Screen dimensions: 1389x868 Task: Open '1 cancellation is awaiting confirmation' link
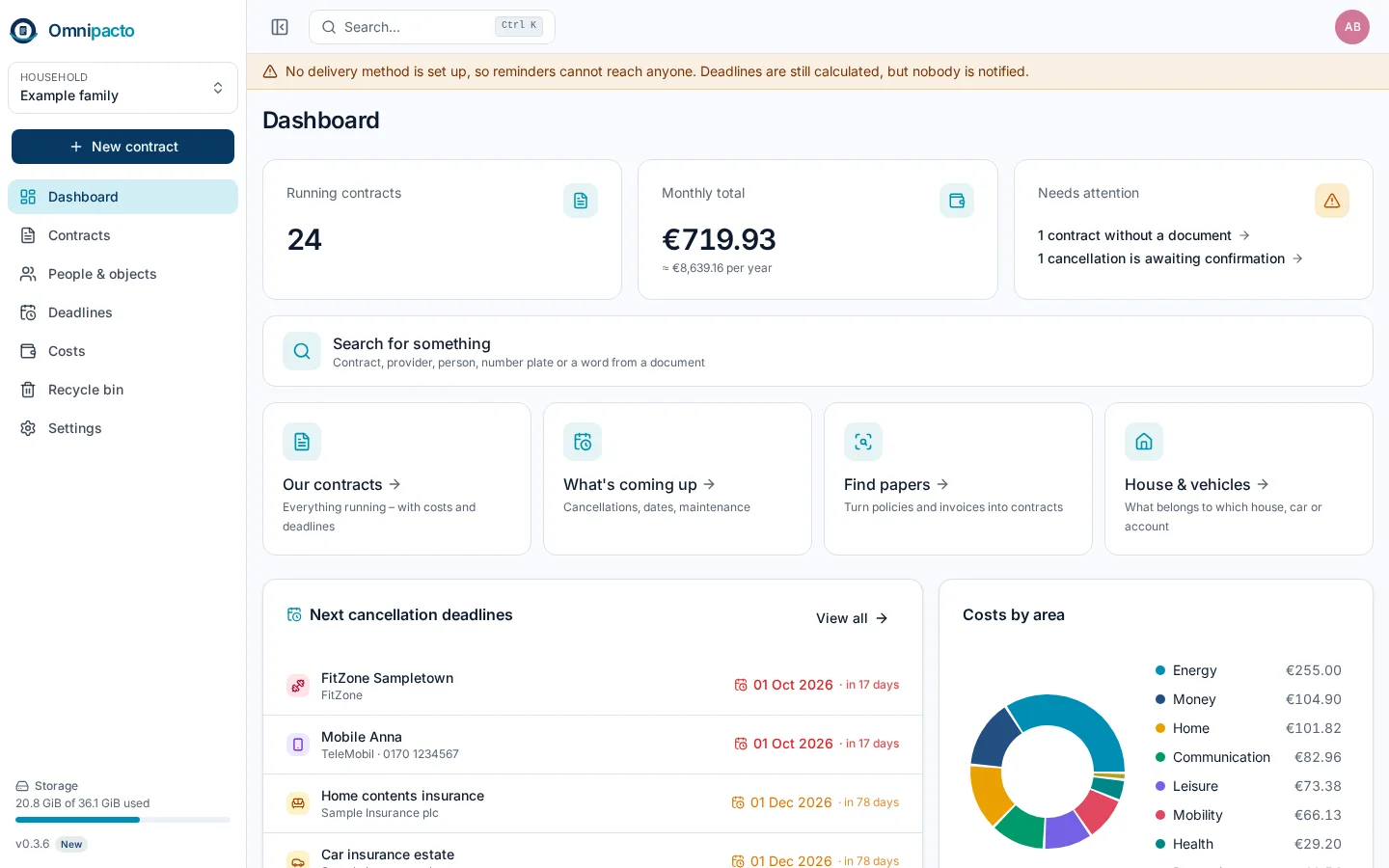tap(1170, 258)
